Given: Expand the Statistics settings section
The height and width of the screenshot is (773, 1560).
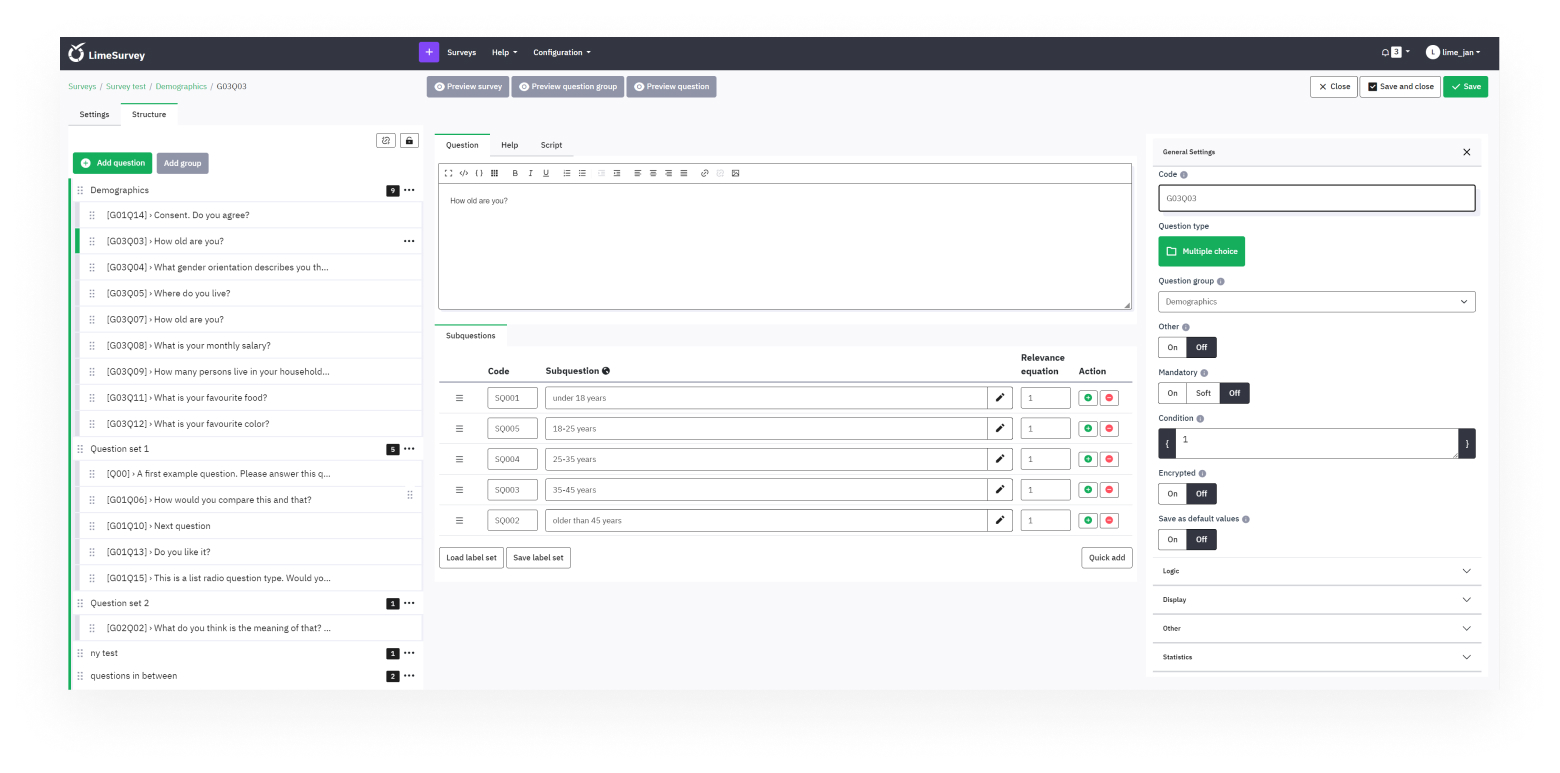Looking at the screenshot, I should [x=1316, y=657].
